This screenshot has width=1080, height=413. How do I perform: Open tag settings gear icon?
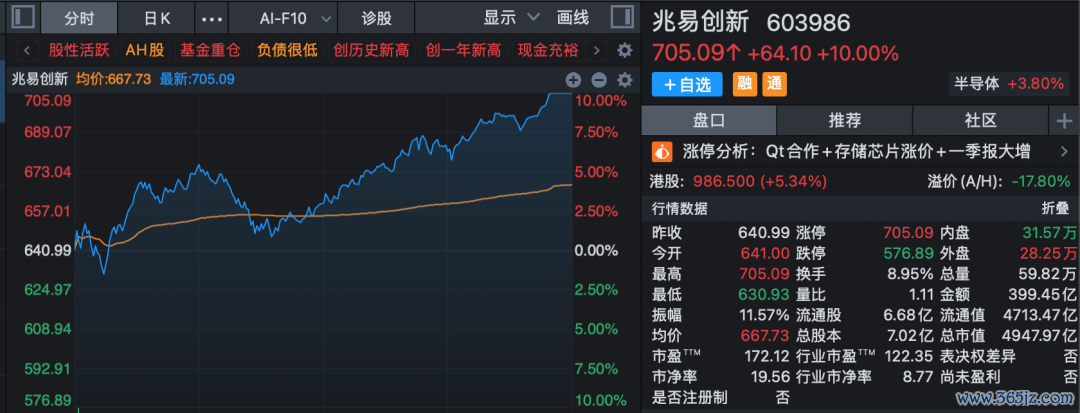click(624, 50)
